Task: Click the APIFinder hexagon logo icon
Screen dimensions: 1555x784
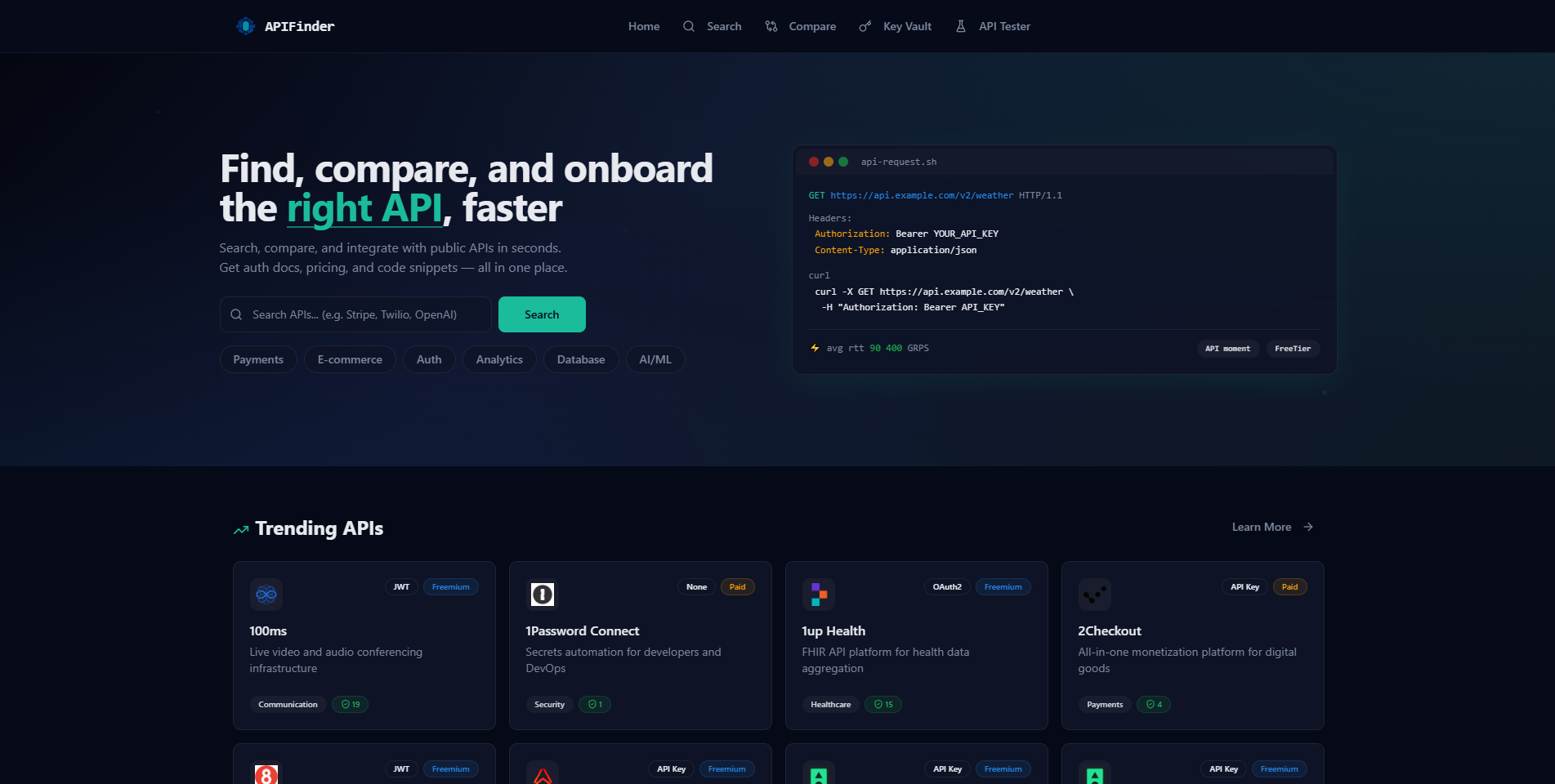Action: (x=245, y=26)
